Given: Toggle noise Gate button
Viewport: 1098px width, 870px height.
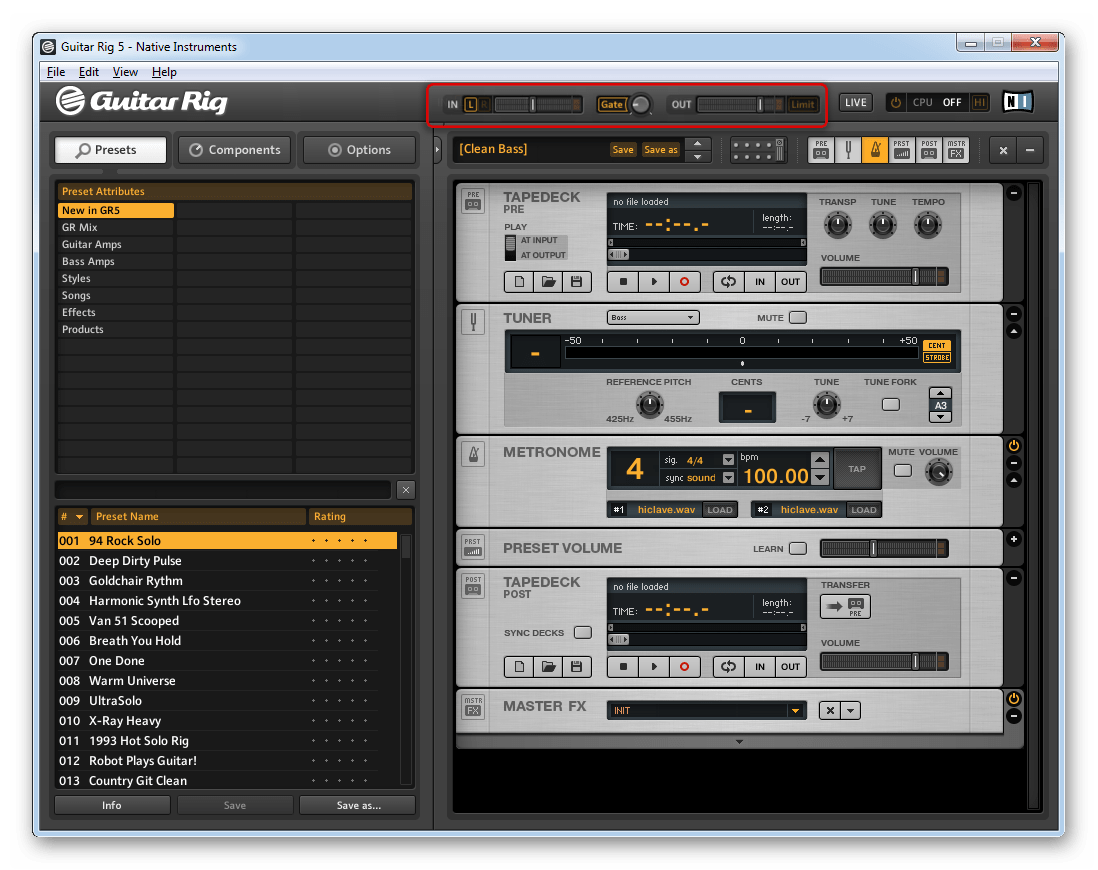Looking at the screenshot, I should pyautogui.click(x=611, y=104).
